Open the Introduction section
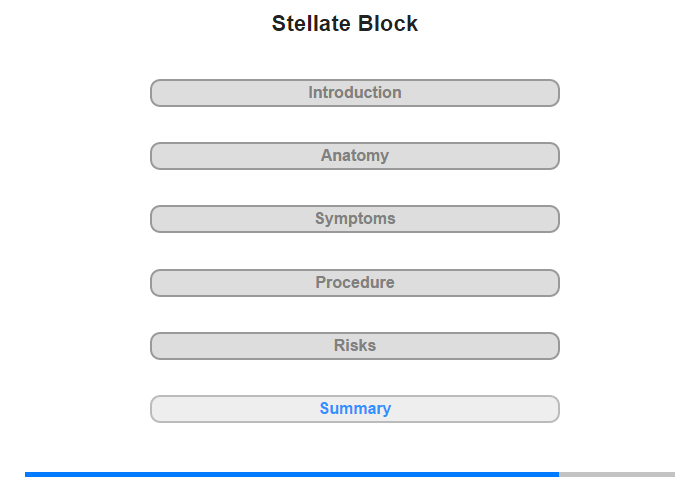Viewport: 700px width, 480px height. tap(354, 93)
